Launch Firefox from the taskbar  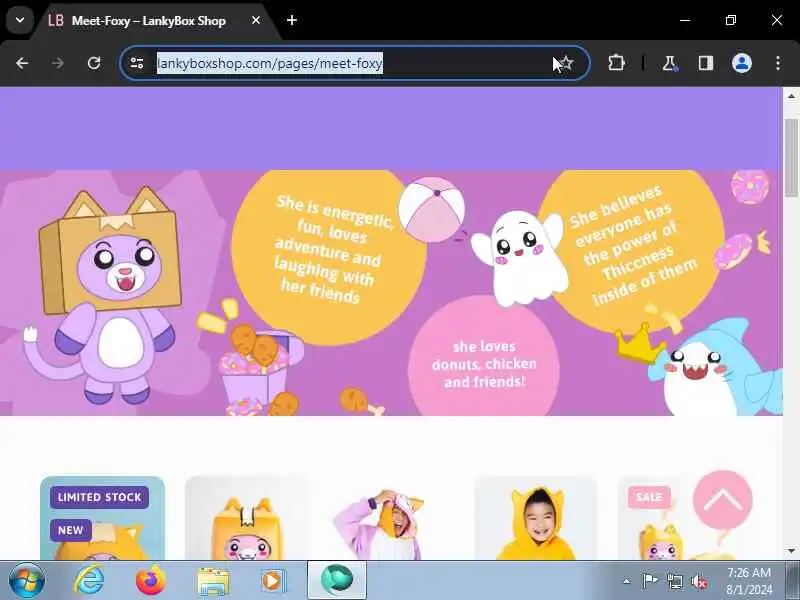151,580
